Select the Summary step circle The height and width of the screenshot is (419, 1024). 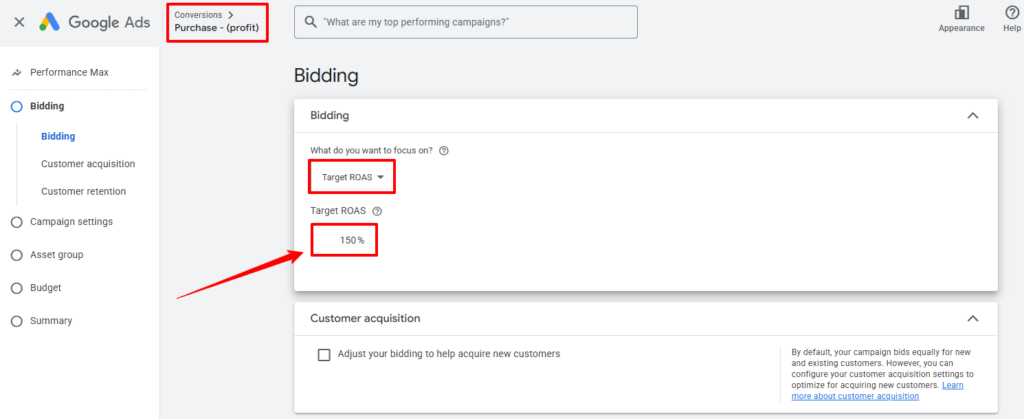coord(17,321)
